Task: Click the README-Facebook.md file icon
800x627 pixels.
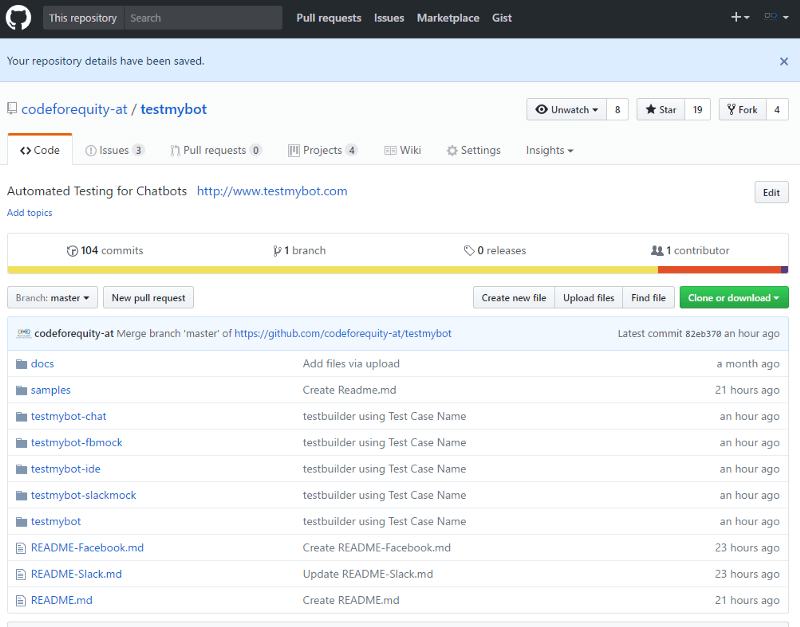Action: (21, 548)
